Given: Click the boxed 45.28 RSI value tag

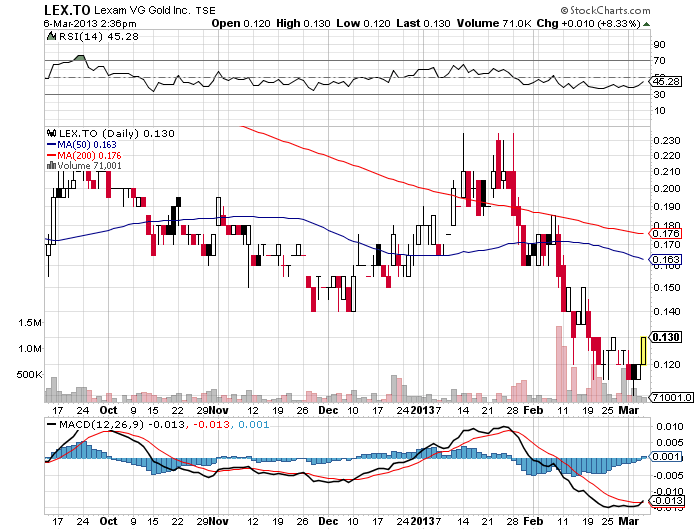Looking at the screenshot, I should [x=665, y=81].
